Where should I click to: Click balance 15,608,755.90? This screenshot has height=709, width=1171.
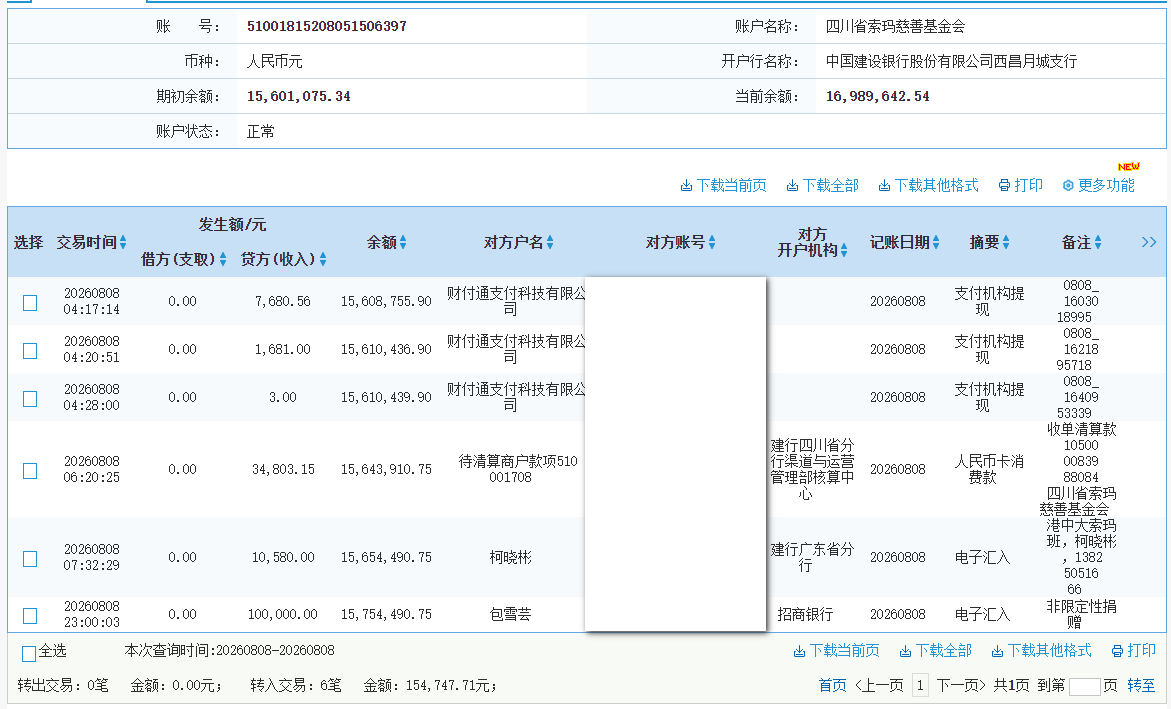386,301
